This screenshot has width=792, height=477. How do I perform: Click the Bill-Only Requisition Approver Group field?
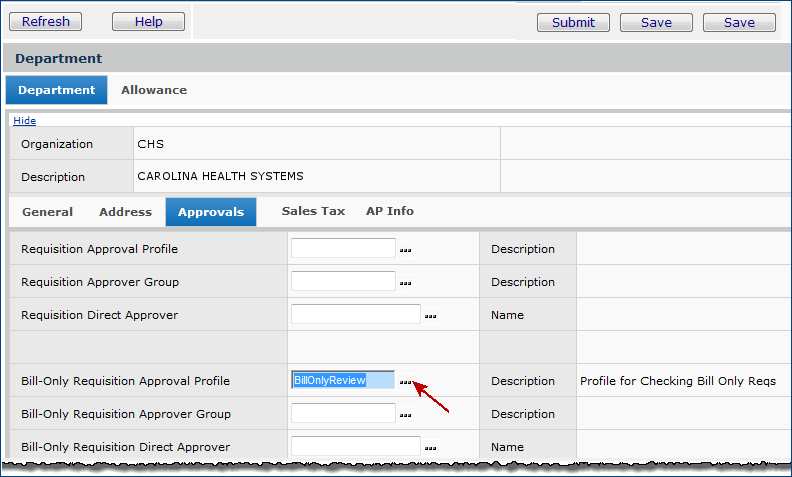[x=343, y=413]
